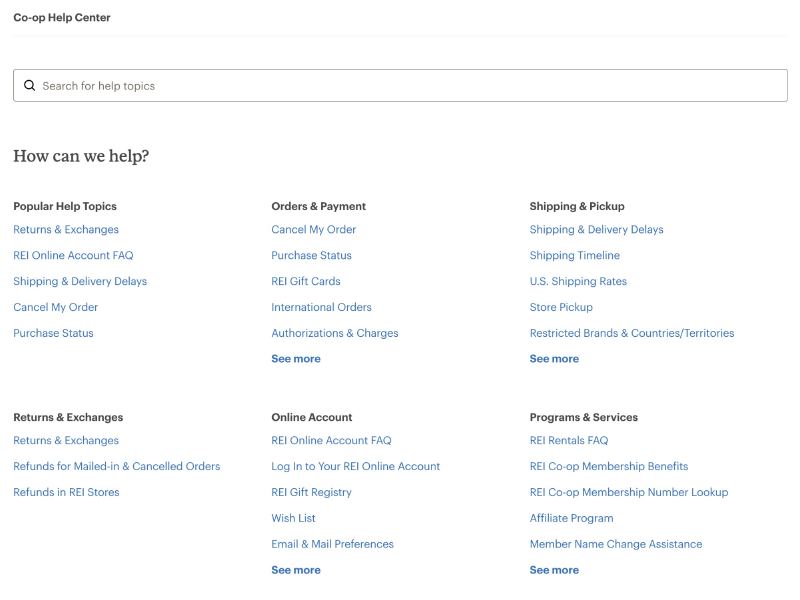Expand See more under Online Account
The height and width of the screenshot is (600, 800).
coord(296,570)
